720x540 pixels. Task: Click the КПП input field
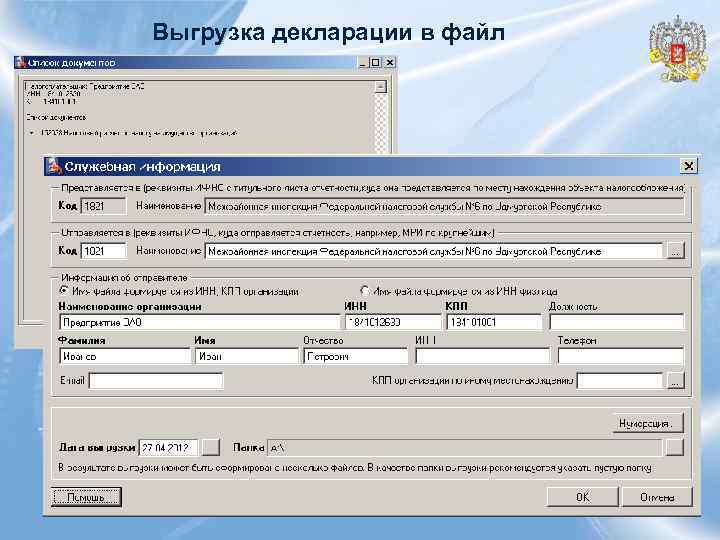(x=494, y=322)
